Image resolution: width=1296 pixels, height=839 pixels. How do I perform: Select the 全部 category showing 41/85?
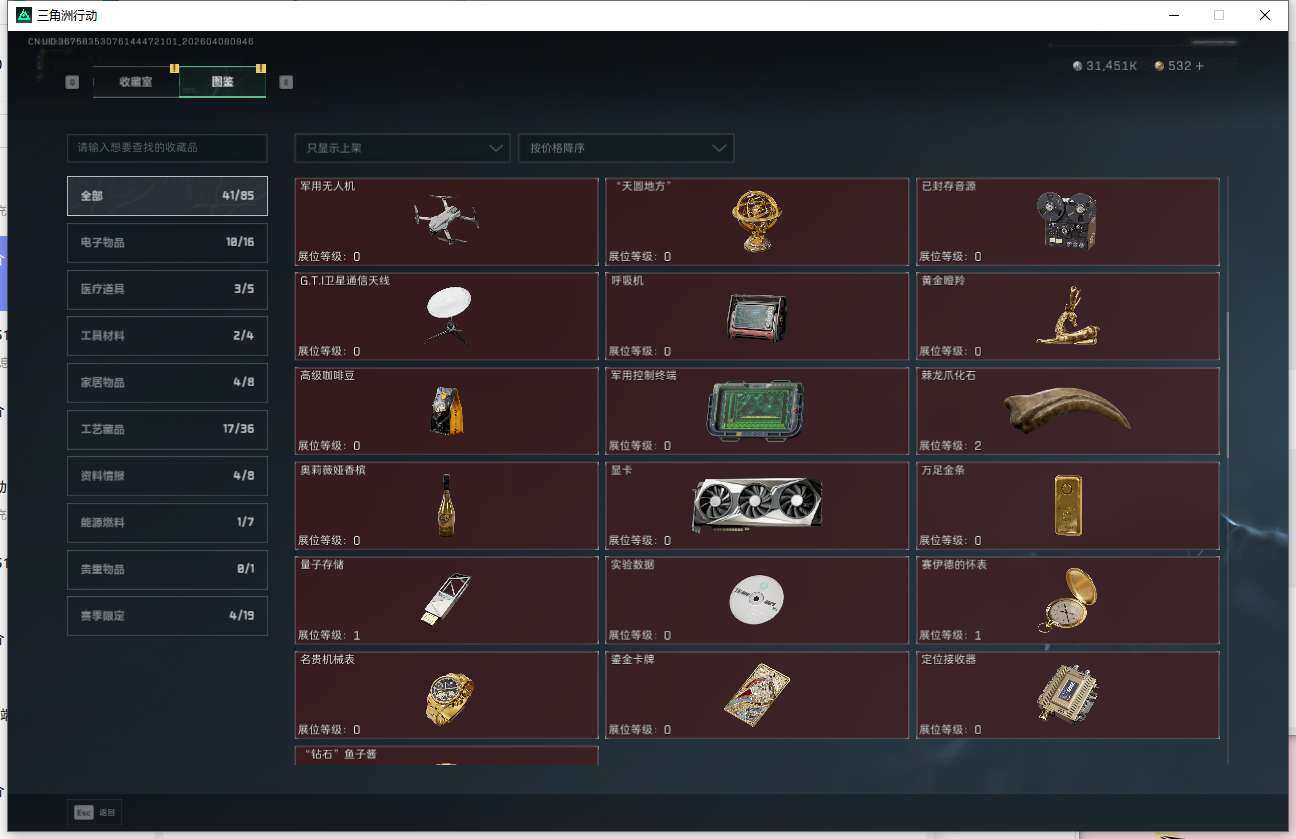(x=167, y=196)
